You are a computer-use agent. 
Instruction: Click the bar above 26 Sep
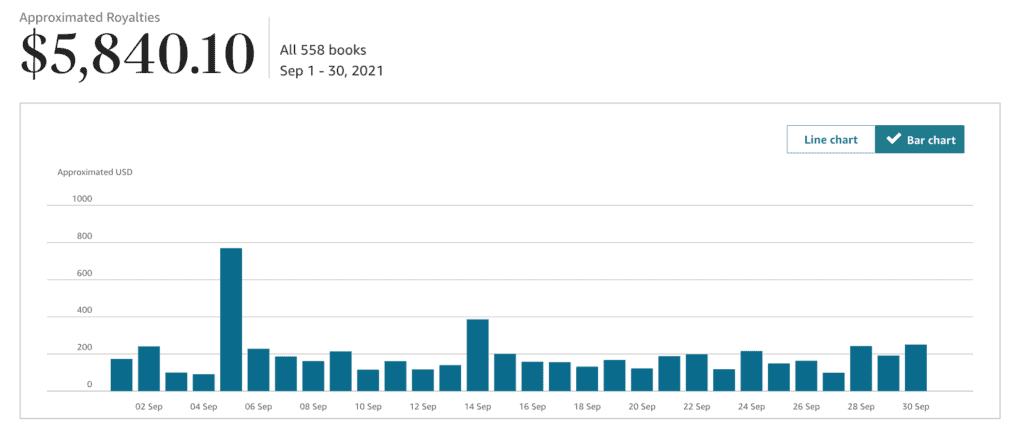pos(807,376)
